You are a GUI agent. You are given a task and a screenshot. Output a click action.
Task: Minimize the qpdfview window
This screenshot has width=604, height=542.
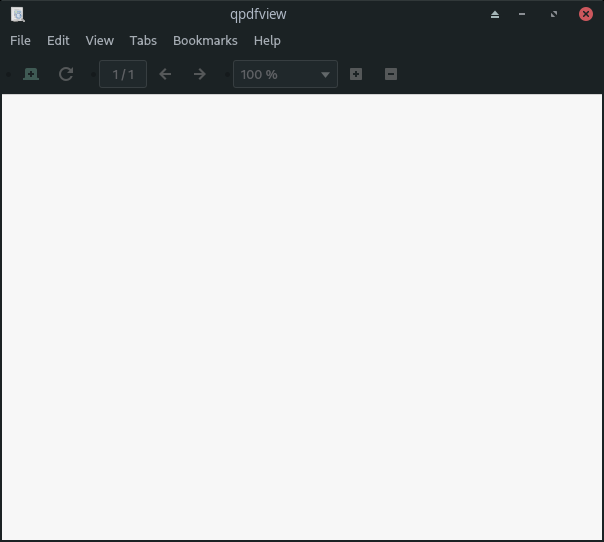point(522,14)
